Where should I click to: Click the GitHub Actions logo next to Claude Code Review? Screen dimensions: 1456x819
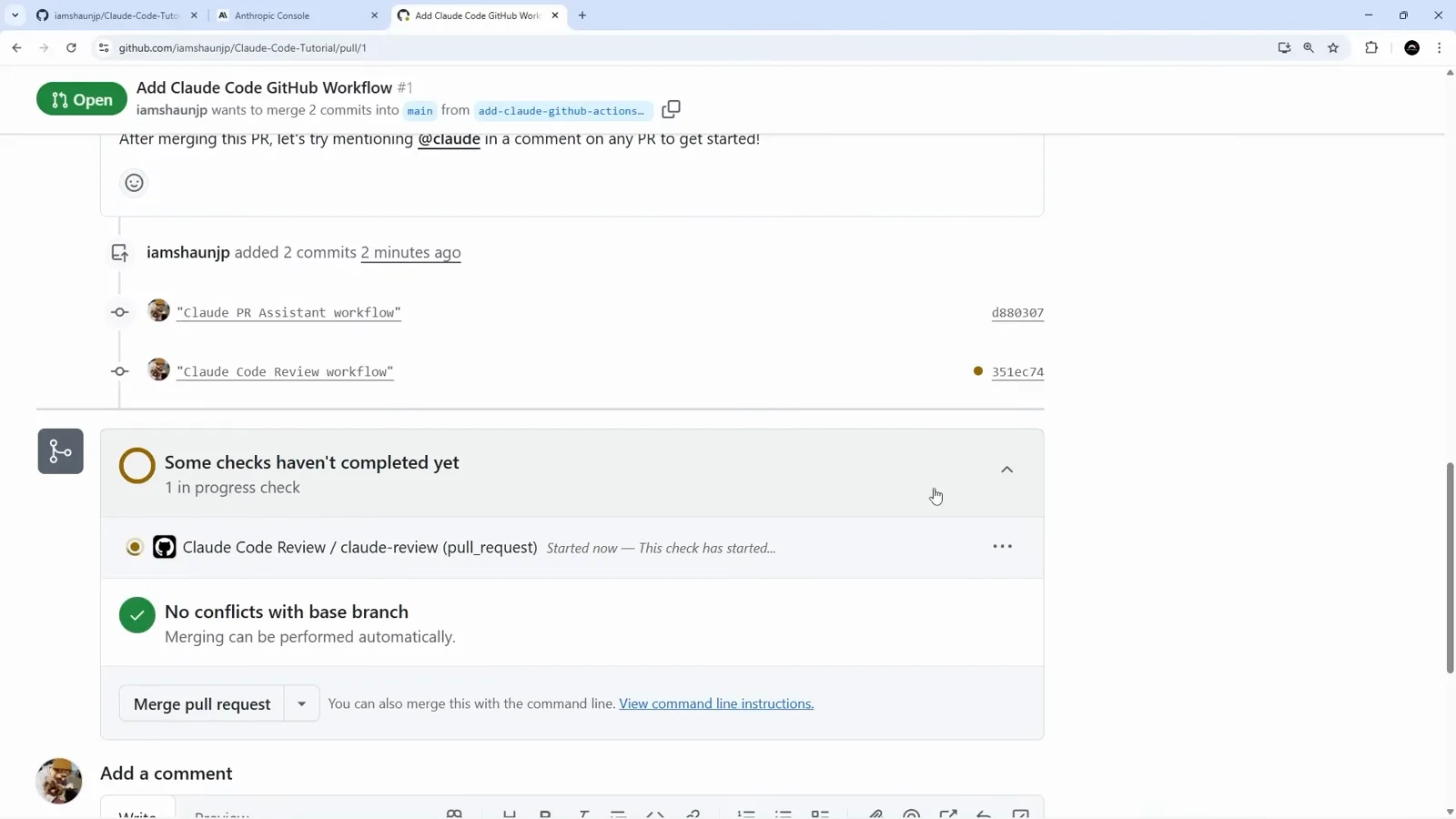(x=164, y=547)
